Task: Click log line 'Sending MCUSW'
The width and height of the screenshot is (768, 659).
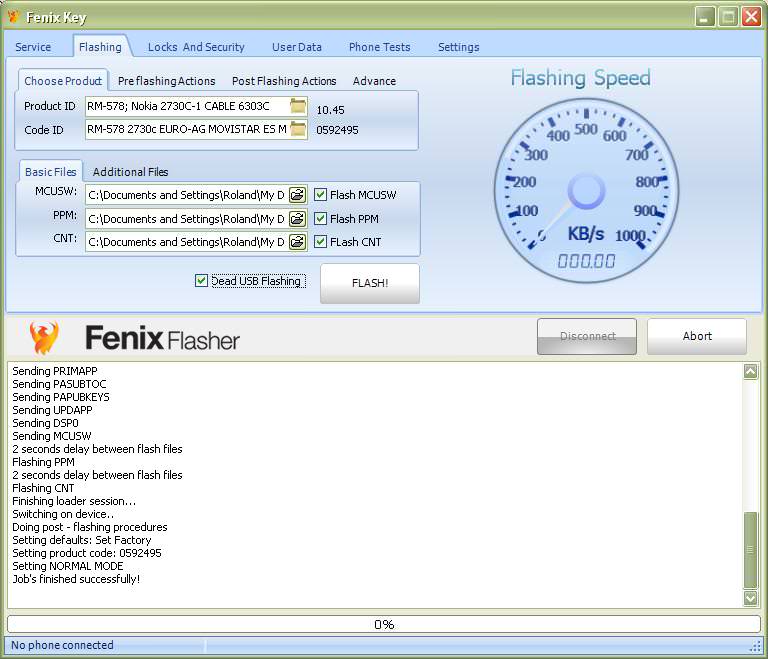Action: (52, 436)
